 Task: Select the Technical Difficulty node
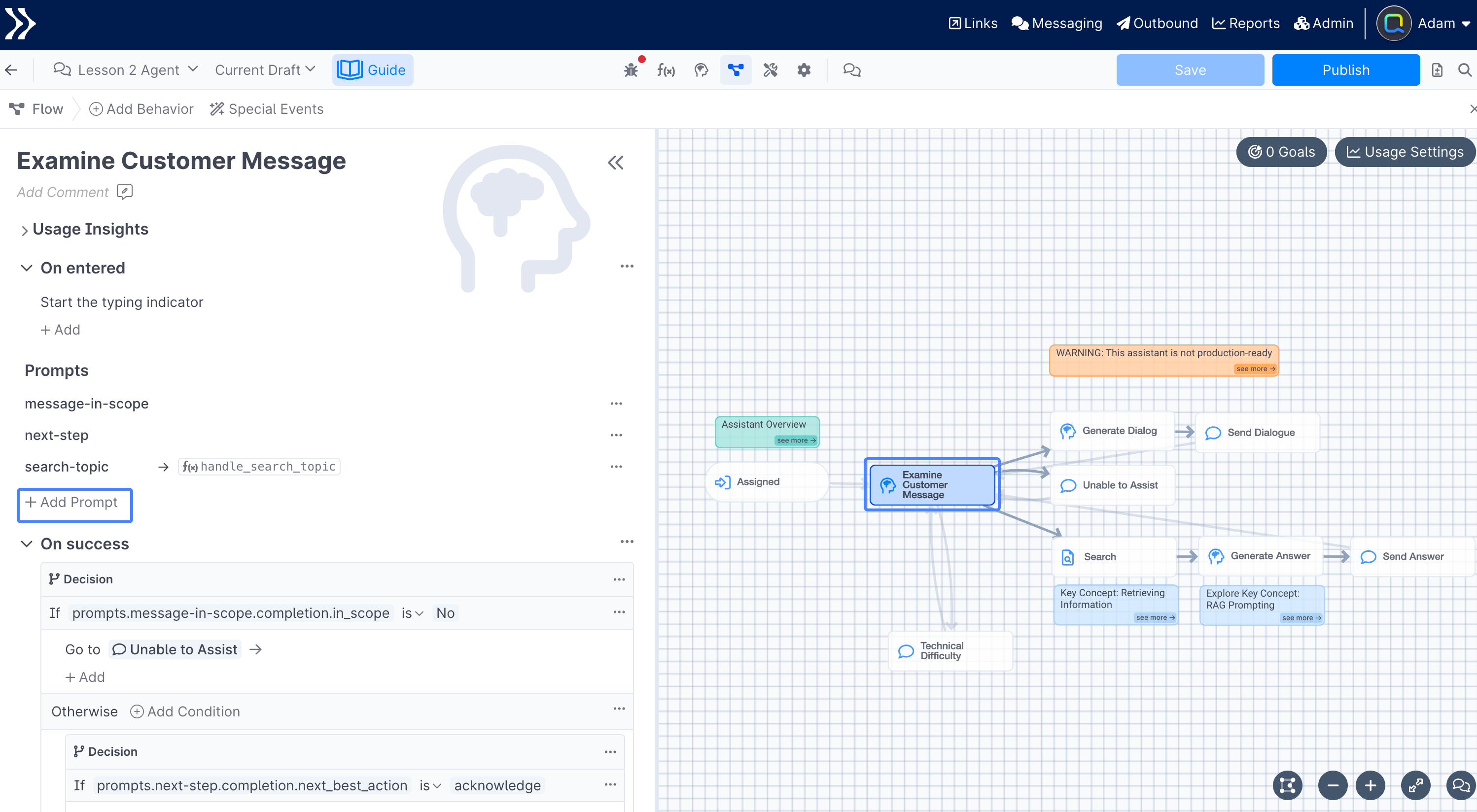pos(950,651)
